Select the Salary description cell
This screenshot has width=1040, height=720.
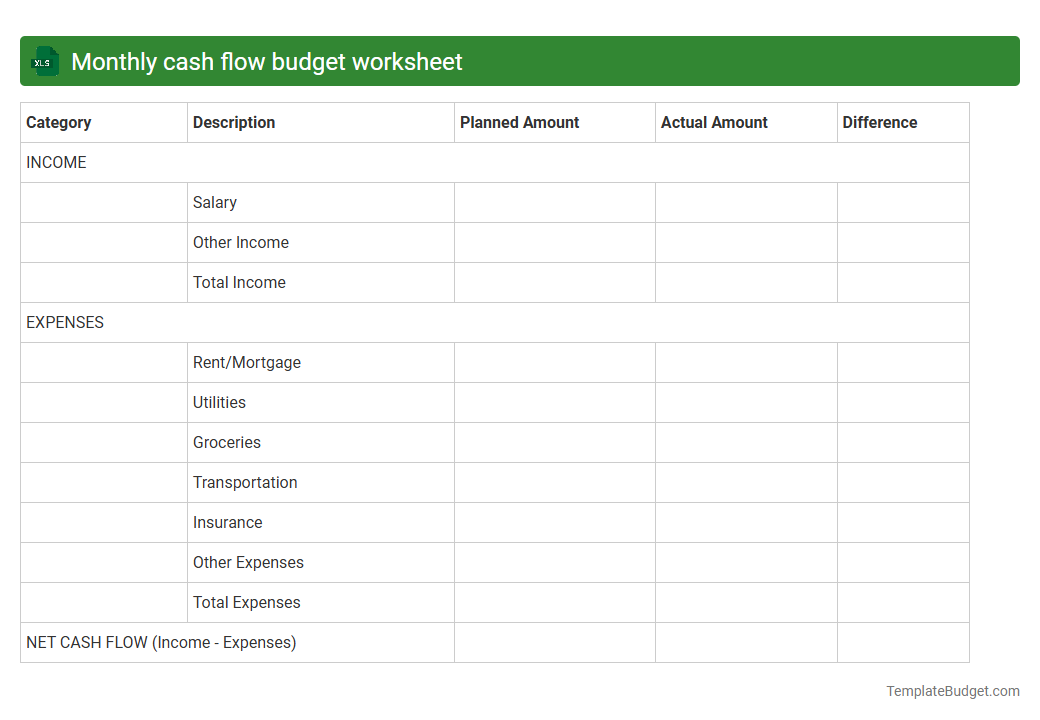[x=215, y=202]
